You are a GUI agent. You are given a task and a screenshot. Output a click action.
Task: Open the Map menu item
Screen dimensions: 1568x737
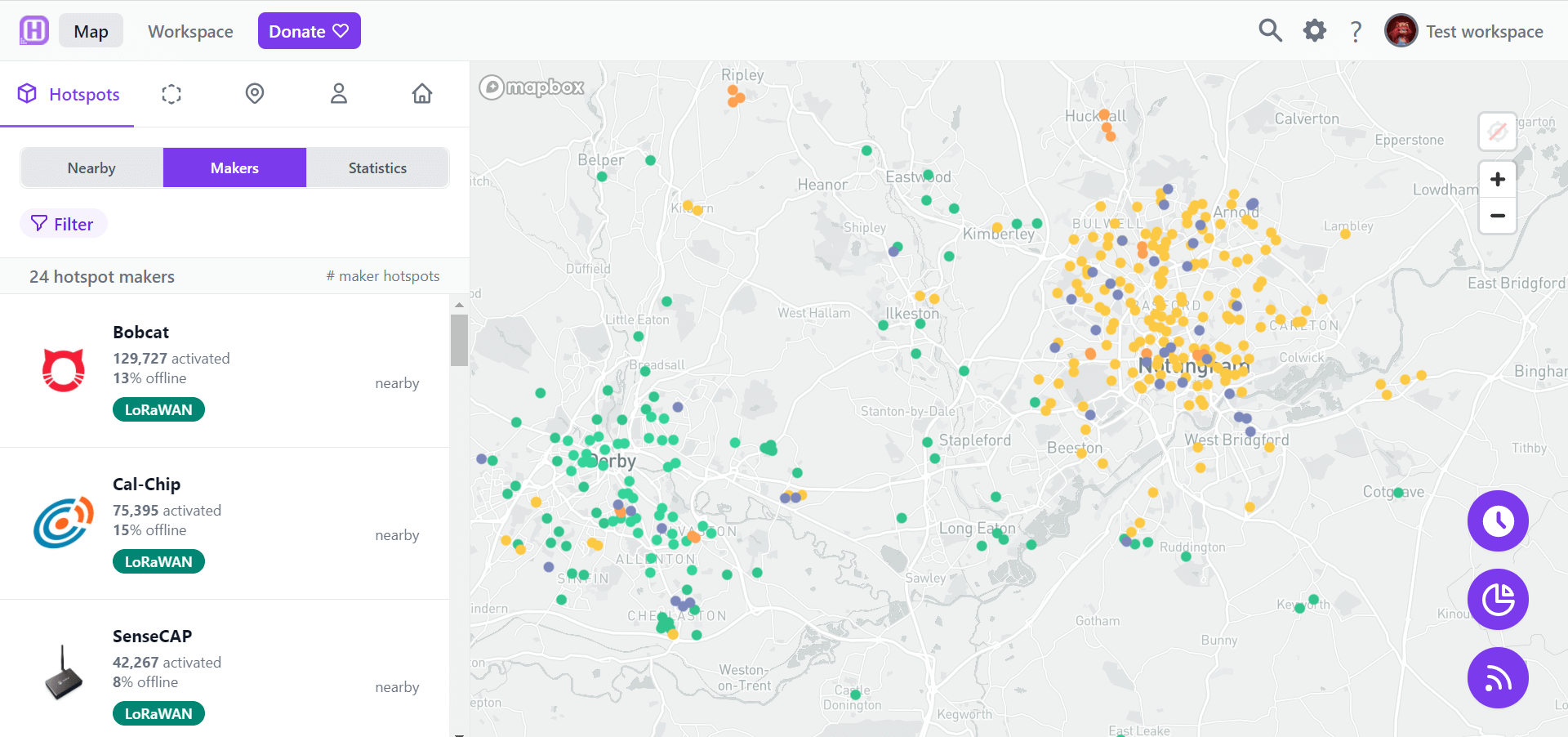click(91, 31)
